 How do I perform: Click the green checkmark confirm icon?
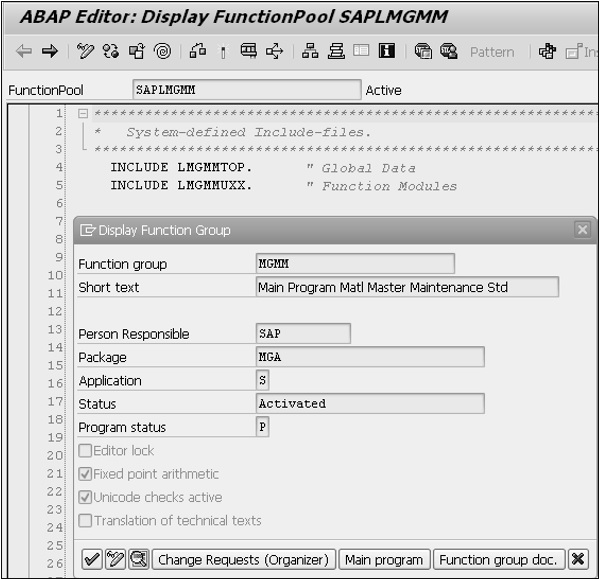[91, 560]
